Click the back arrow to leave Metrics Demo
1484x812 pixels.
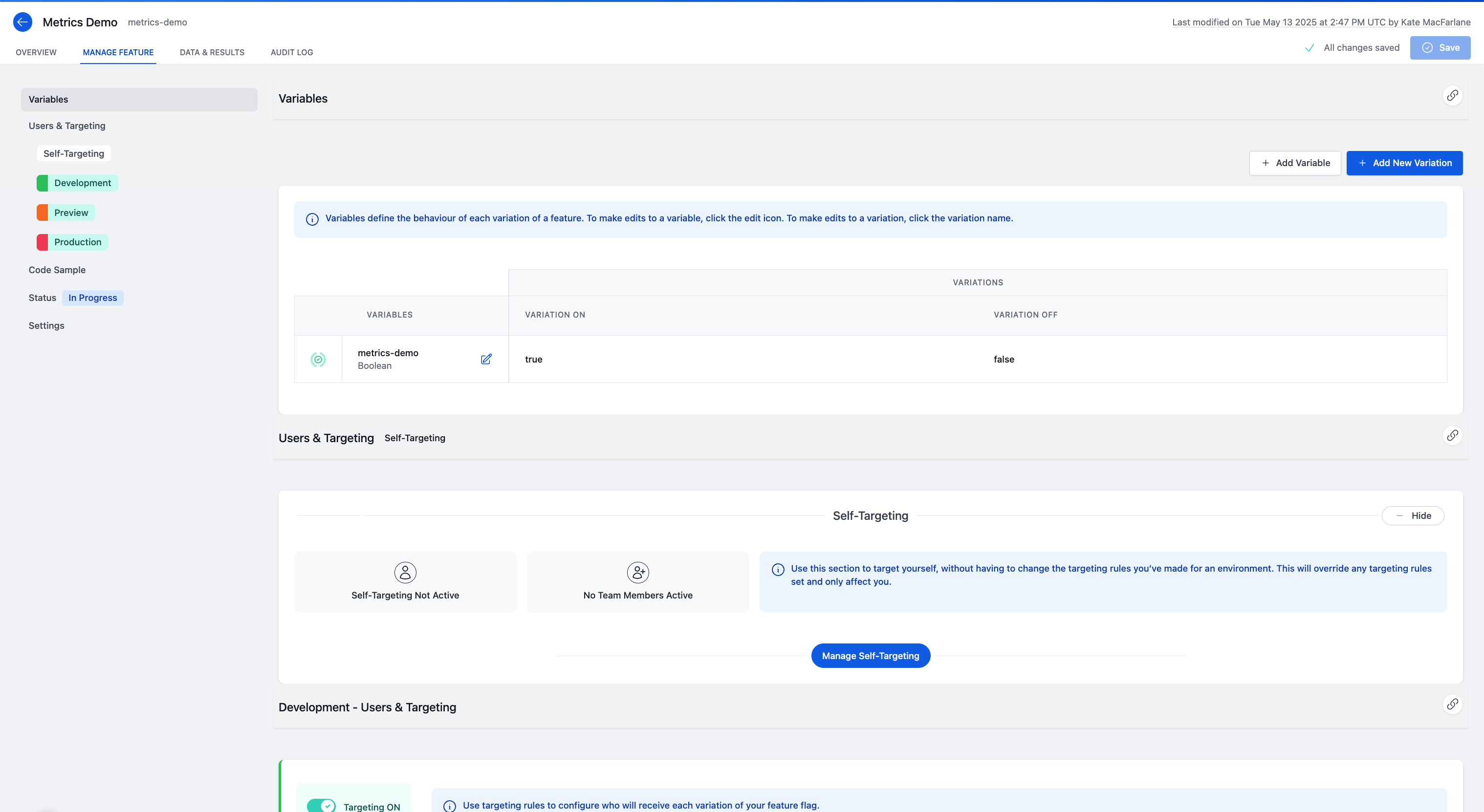(22, 22)
